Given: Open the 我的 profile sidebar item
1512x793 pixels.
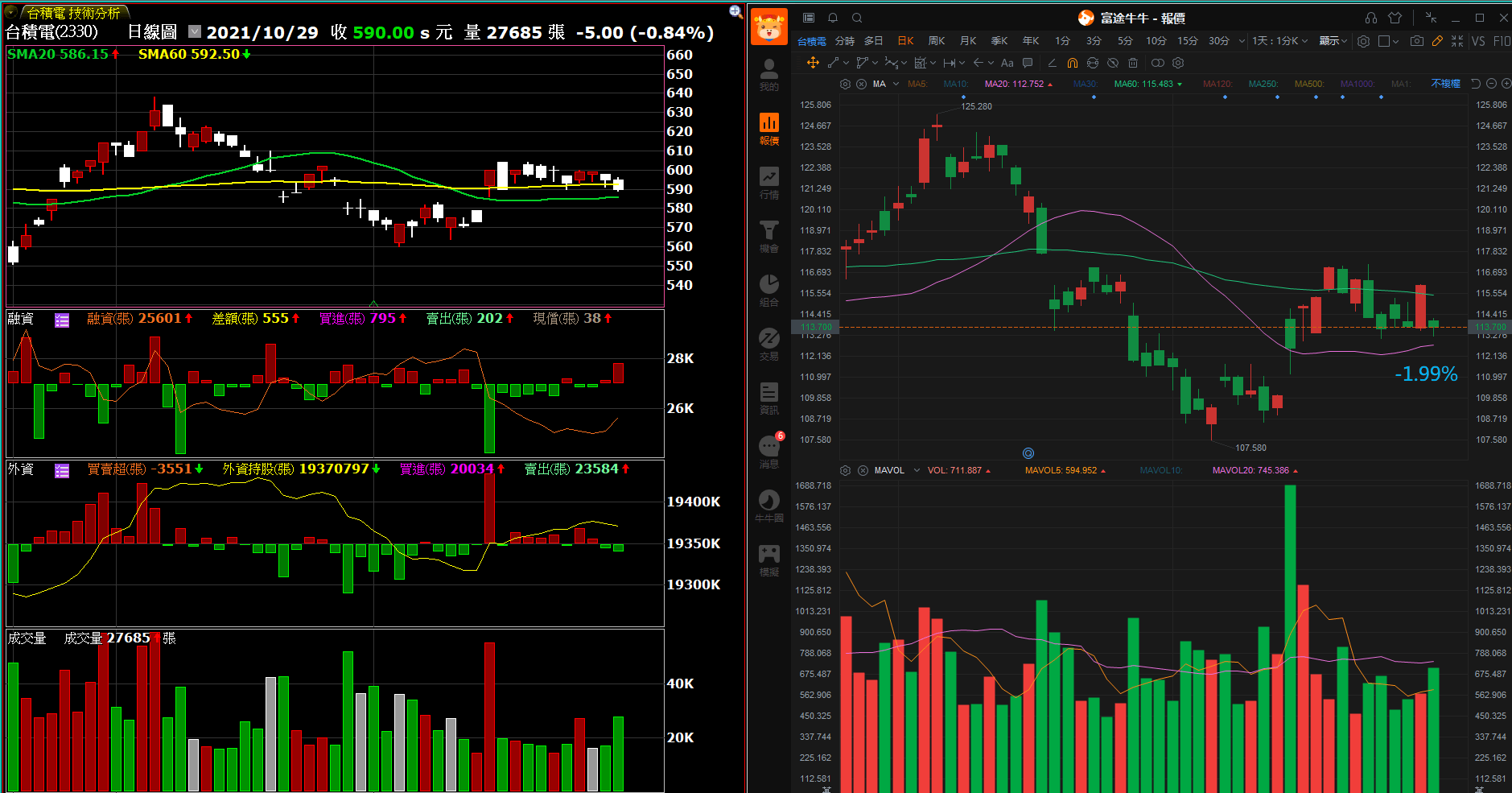Looking at the screenshot, I should (x=769, y=76).
